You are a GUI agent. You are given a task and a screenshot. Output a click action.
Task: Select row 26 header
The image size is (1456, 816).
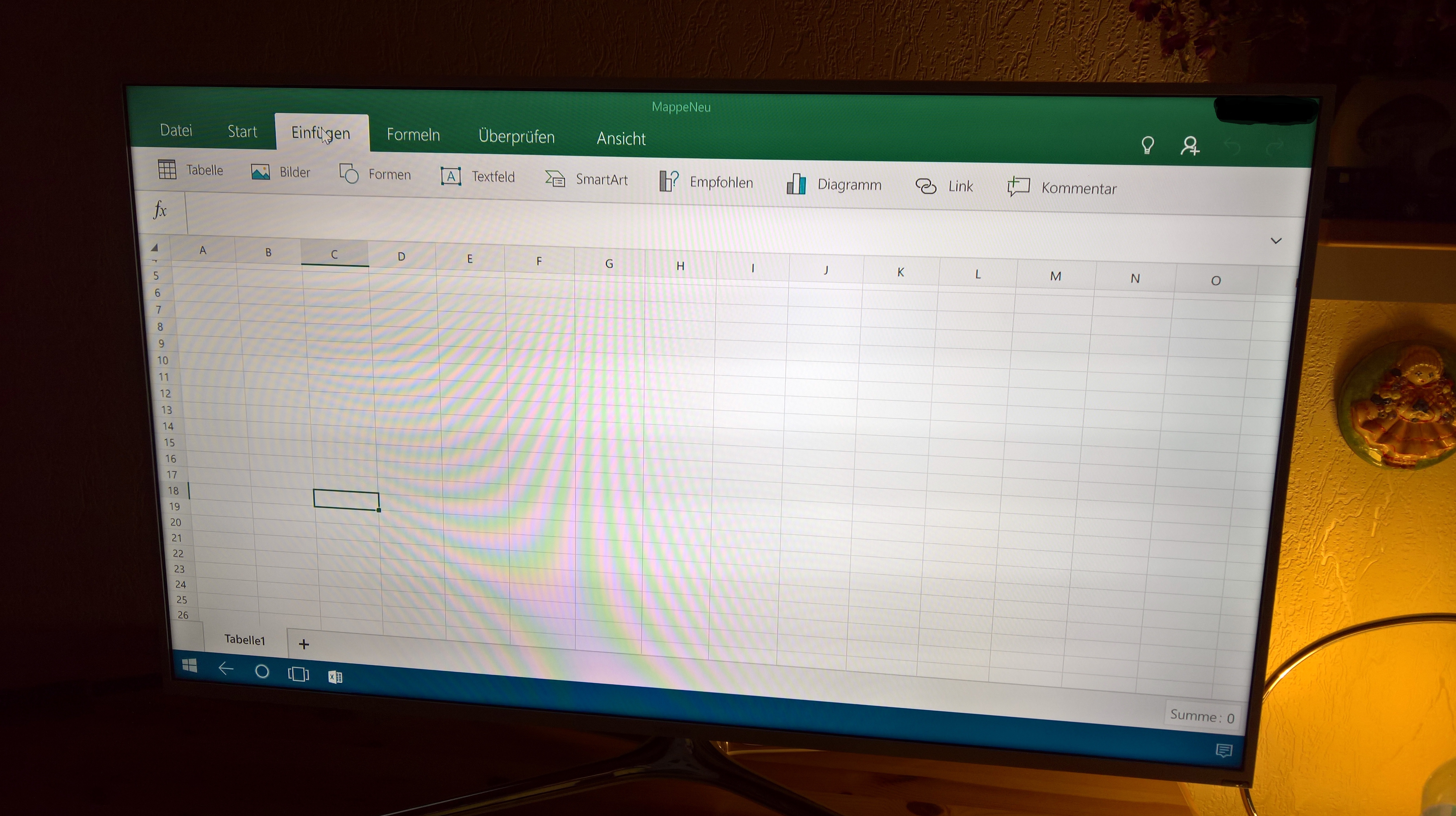coord(183,615)
